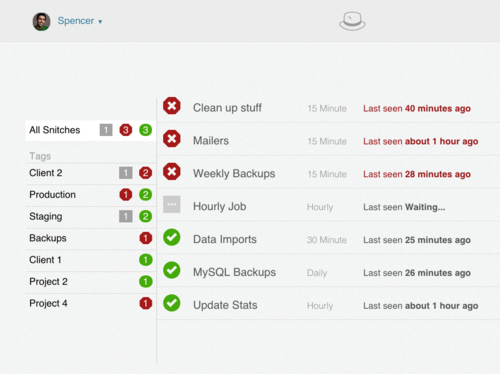500x374 pixels.
Task: Filter by the Client 2 tag
Action: click(91, 173)
